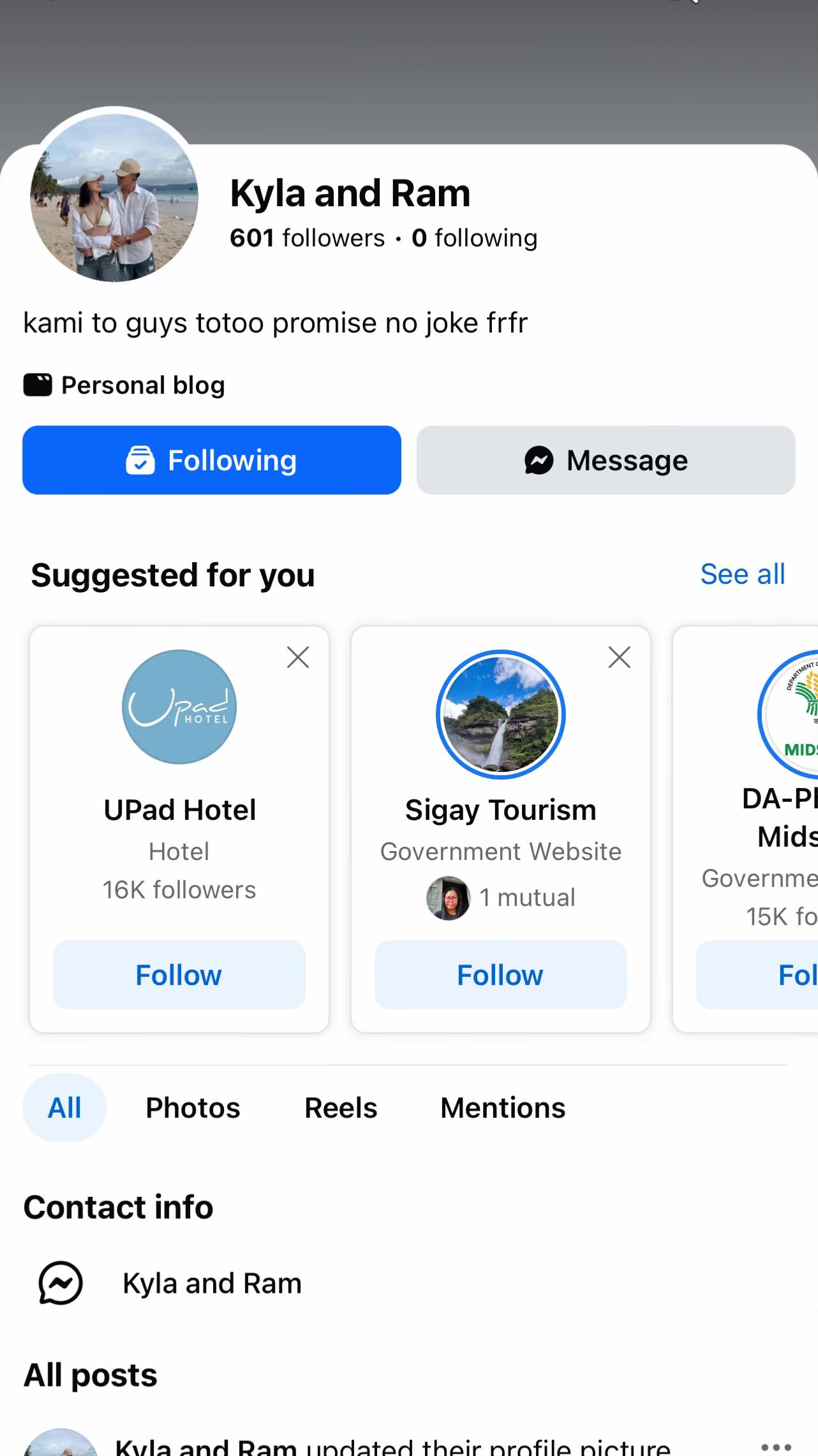Open post options three-dot menu
Viewport: 818px width, 1456px height.
tap(777, 1447)
